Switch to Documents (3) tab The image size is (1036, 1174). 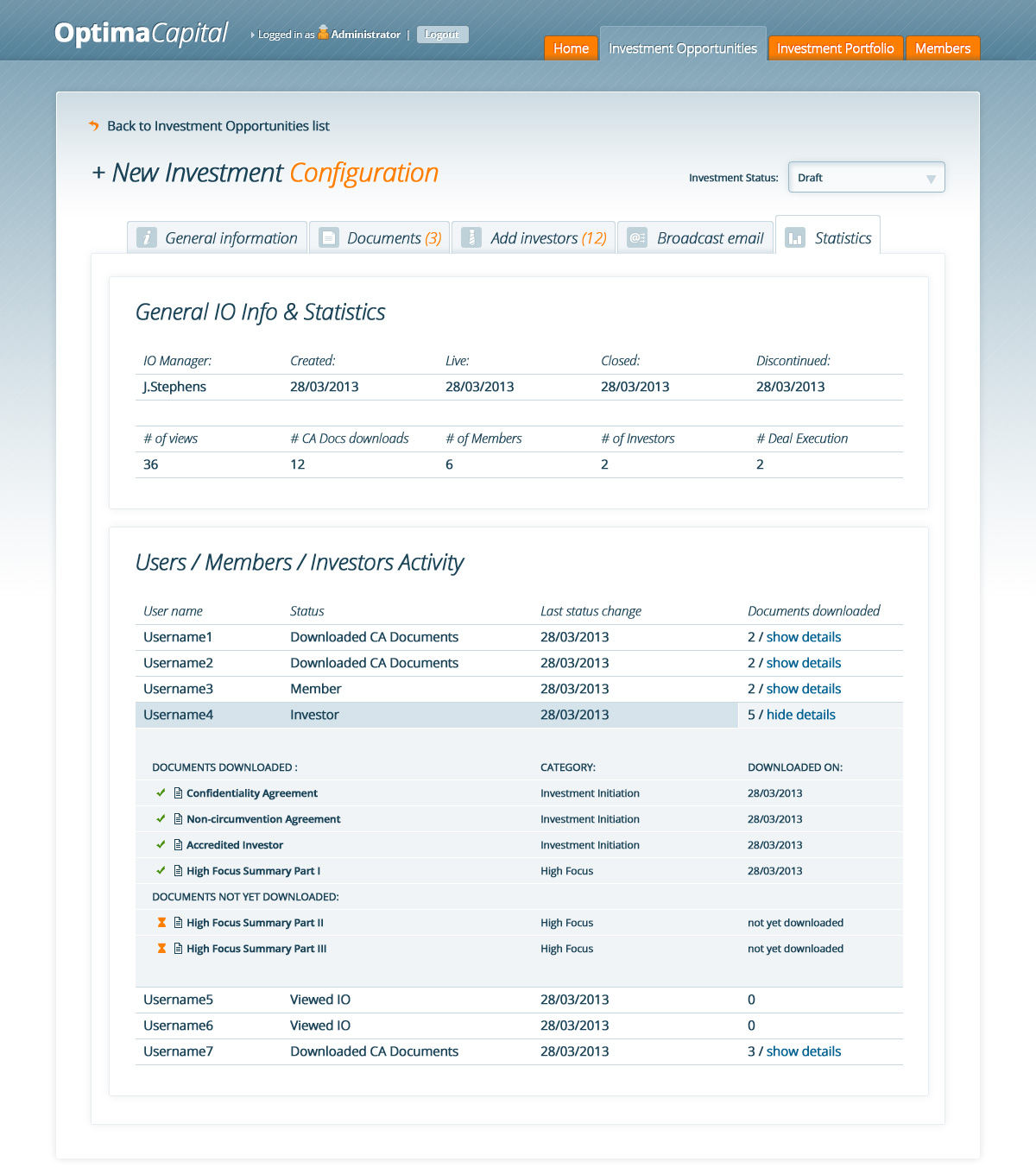[x=380, y=237]
